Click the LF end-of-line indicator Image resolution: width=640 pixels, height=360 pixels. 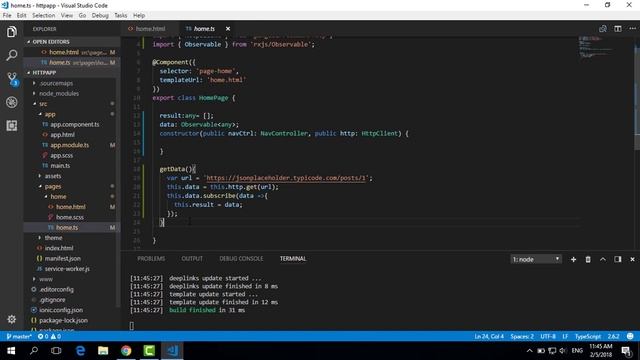(565, 336)
